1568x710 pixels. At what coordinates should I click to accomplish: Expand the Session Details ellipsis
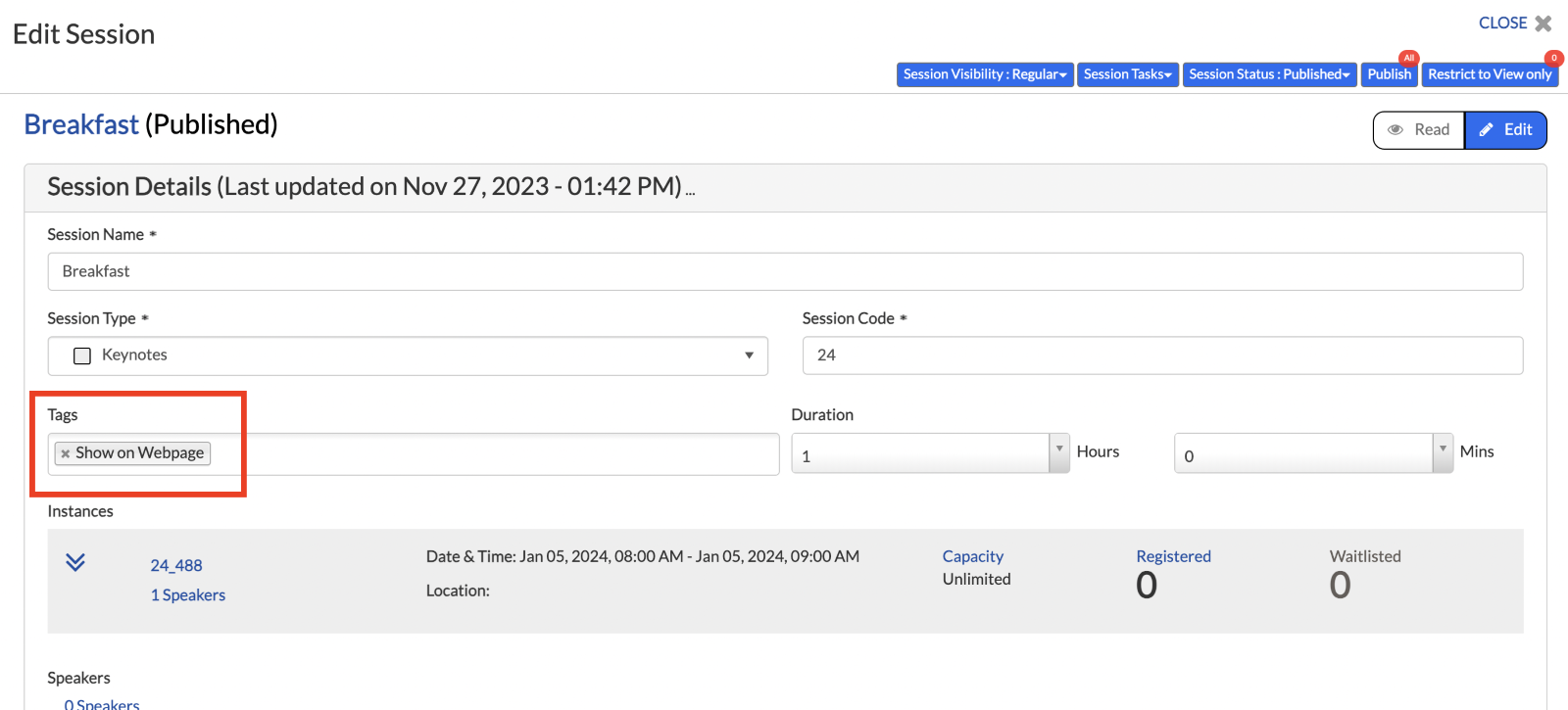pos(690,193)
